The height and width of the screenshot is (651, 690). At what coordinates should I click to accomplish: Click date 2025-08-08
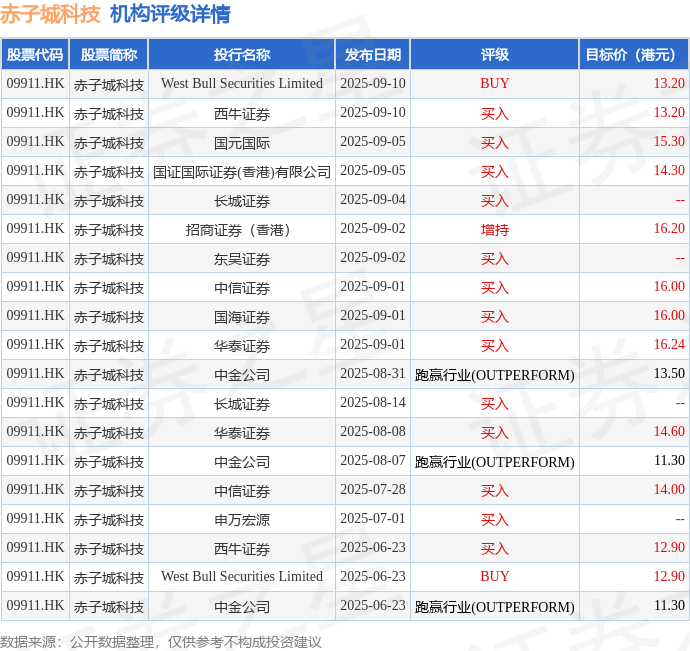point(373,431)
